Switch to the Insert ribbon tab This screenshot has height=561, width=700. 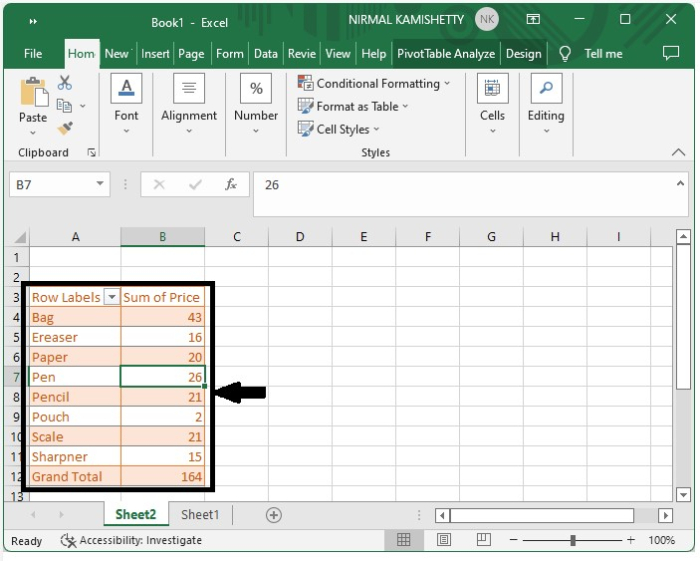coord(155,54)
